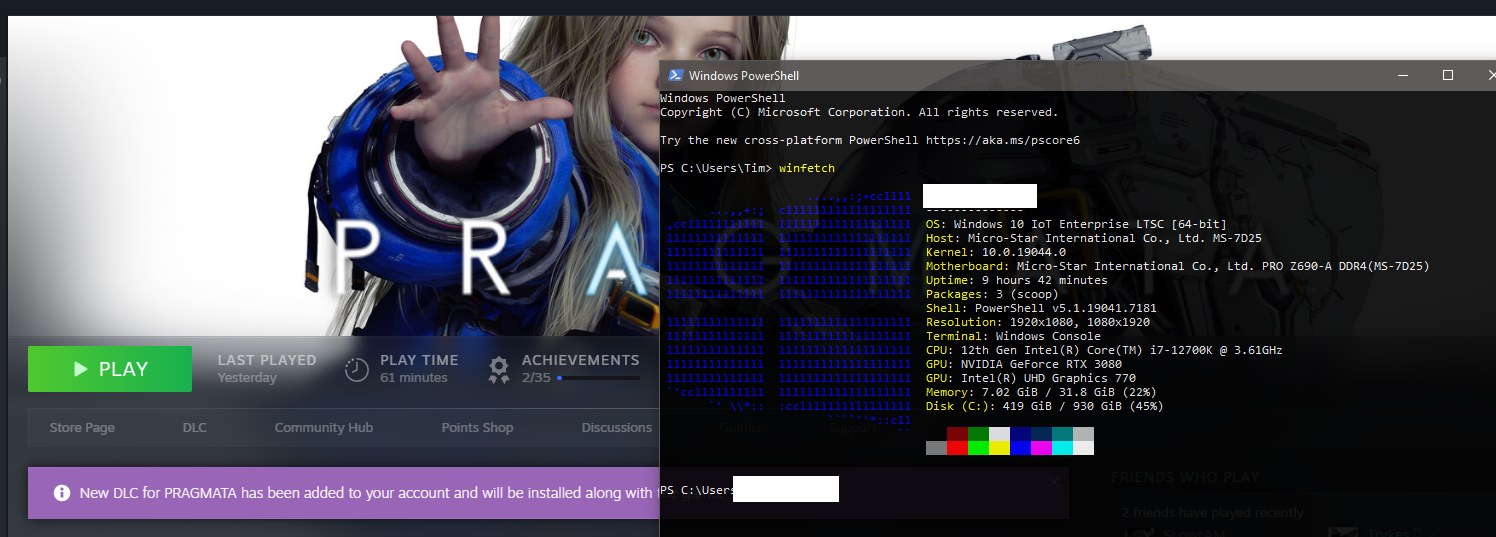The width and height of the screenshot is (1496, 537).
Task: Click the Windows PowerShell title bar text
Action: point(744,76)
